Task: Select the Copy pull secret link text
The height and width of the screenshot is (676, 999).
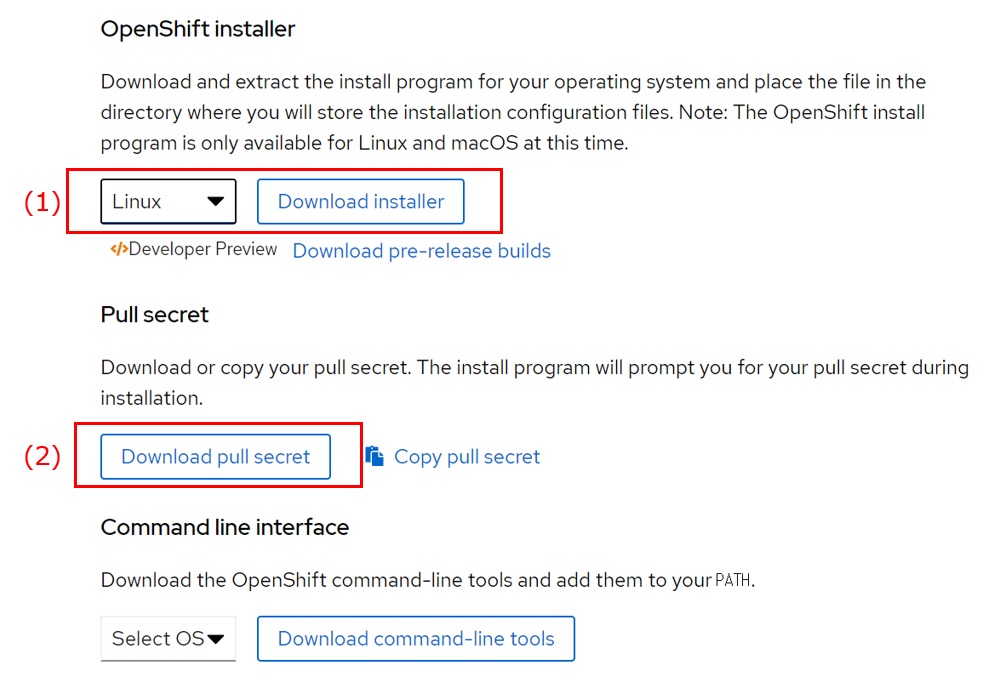Action: pos(467,457)
